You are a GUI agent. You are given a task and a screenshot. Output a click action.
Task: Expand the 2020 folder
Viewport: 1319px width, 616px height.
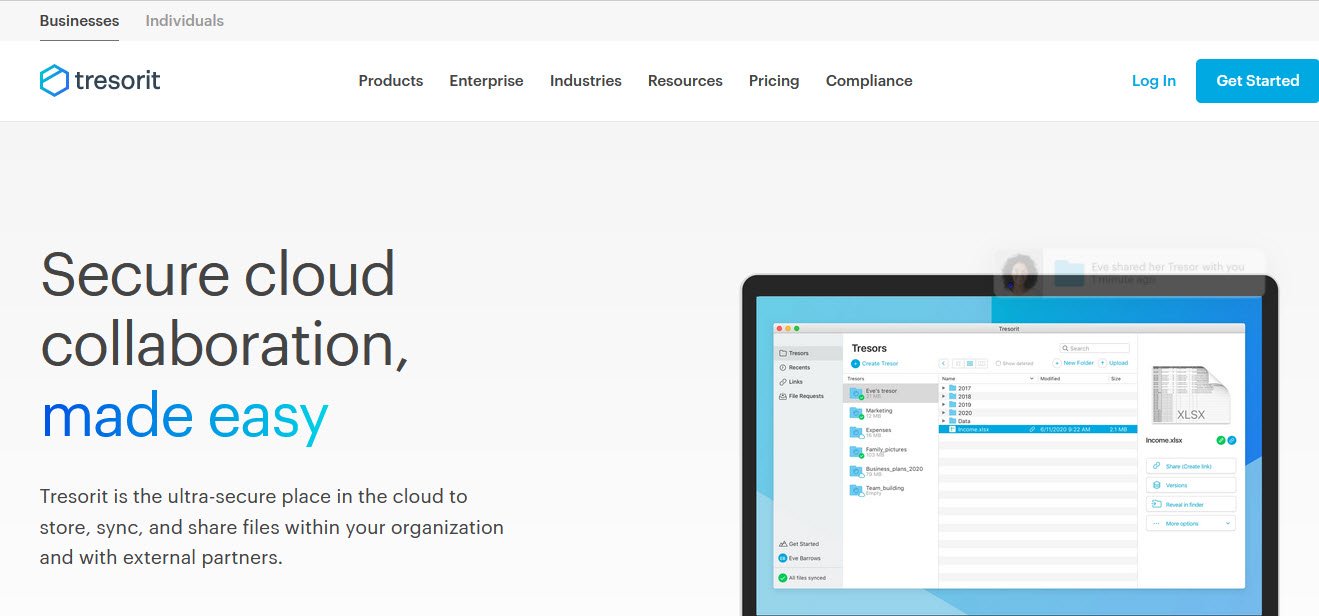[943, 413]
